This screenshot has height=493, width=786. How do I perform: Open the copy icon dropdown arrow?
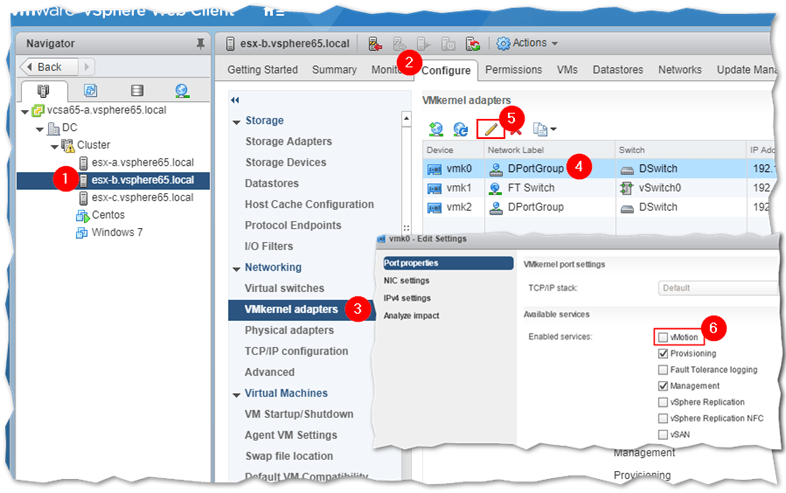(x=553, y=129)
